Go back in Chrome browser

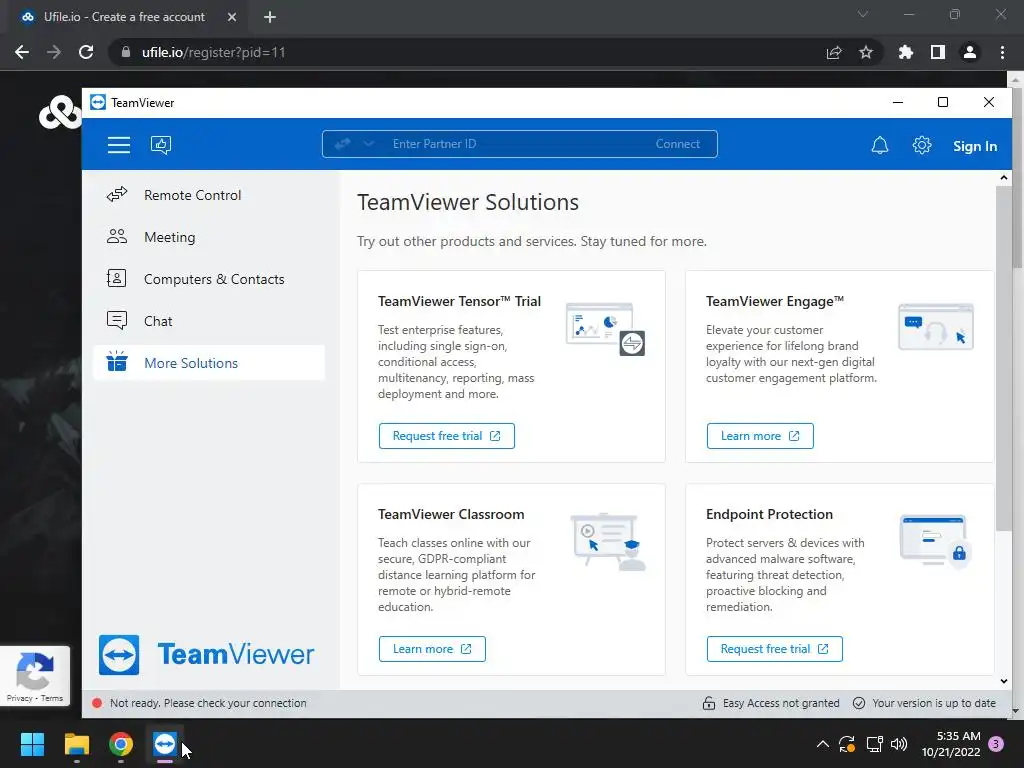pos(22,52)
